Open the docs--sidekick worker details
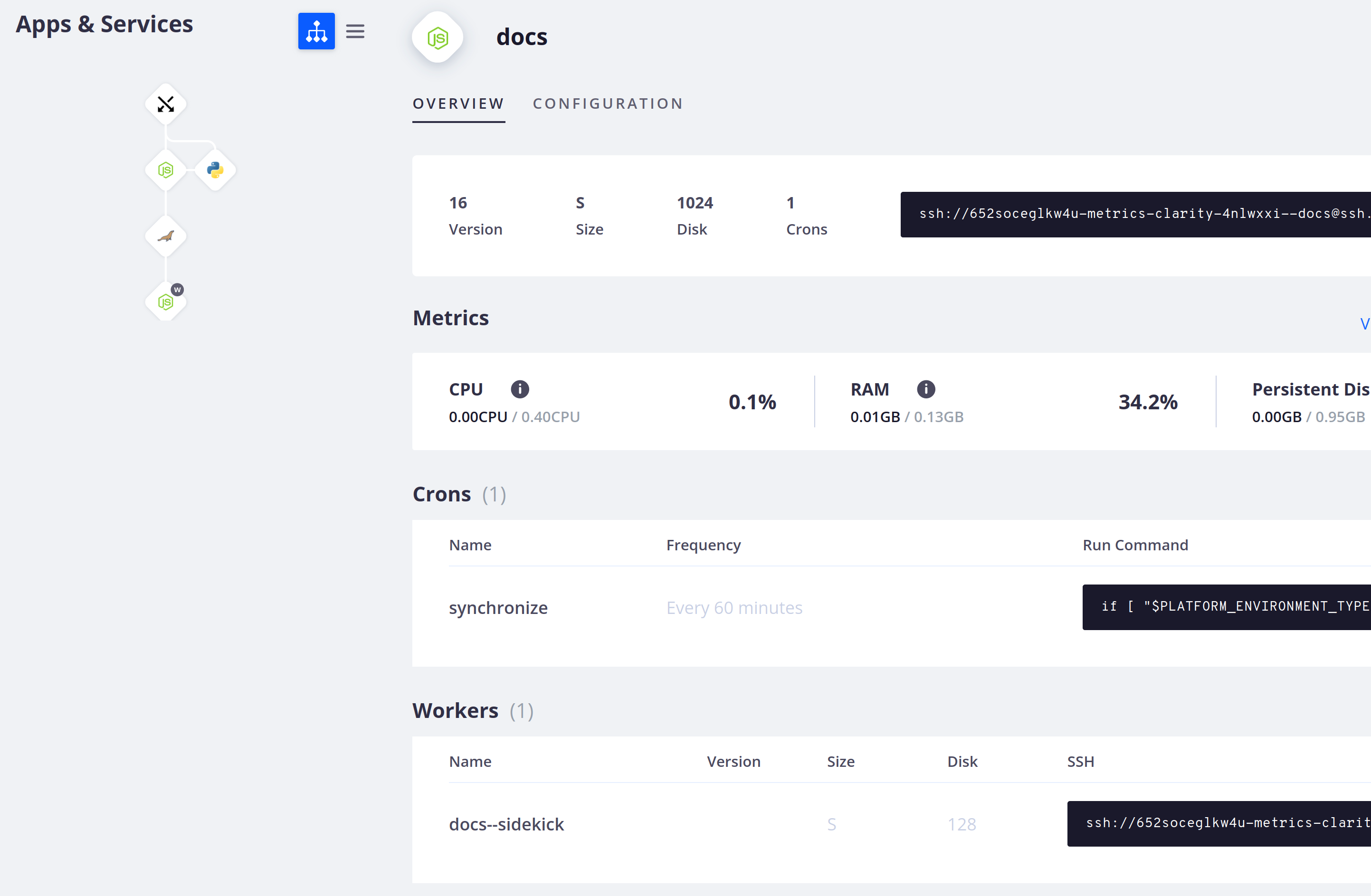Image resolution: width=1371 pixels, height=896 pixels. [506, 824]
